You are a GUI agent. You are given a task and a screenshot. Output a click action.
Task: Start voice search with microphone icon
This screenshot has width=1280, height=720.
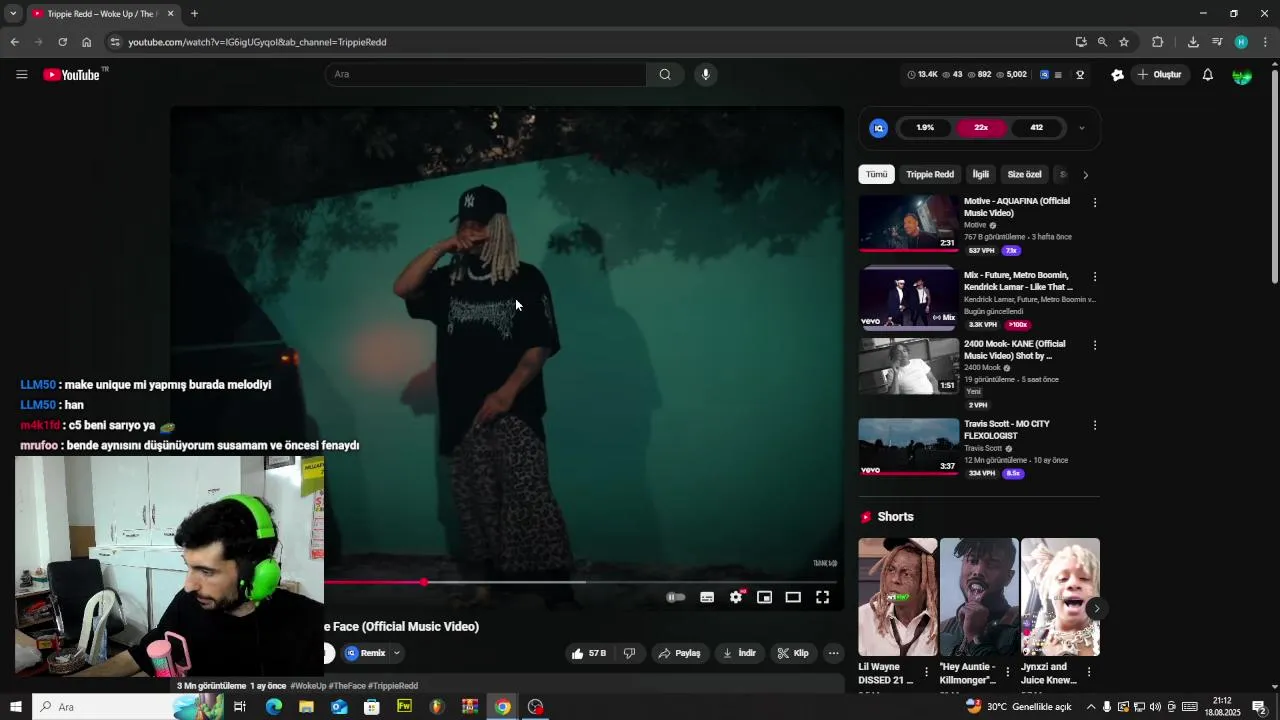pos(706,74)
